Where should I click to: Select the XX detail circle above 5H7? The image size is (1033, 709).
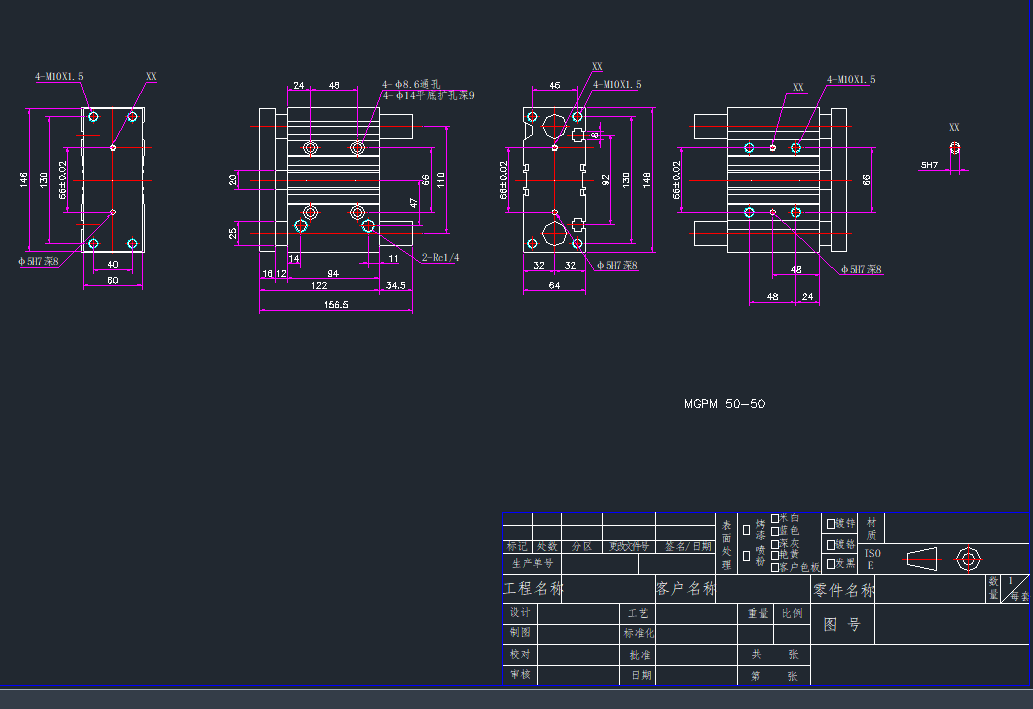coord(954,148)
